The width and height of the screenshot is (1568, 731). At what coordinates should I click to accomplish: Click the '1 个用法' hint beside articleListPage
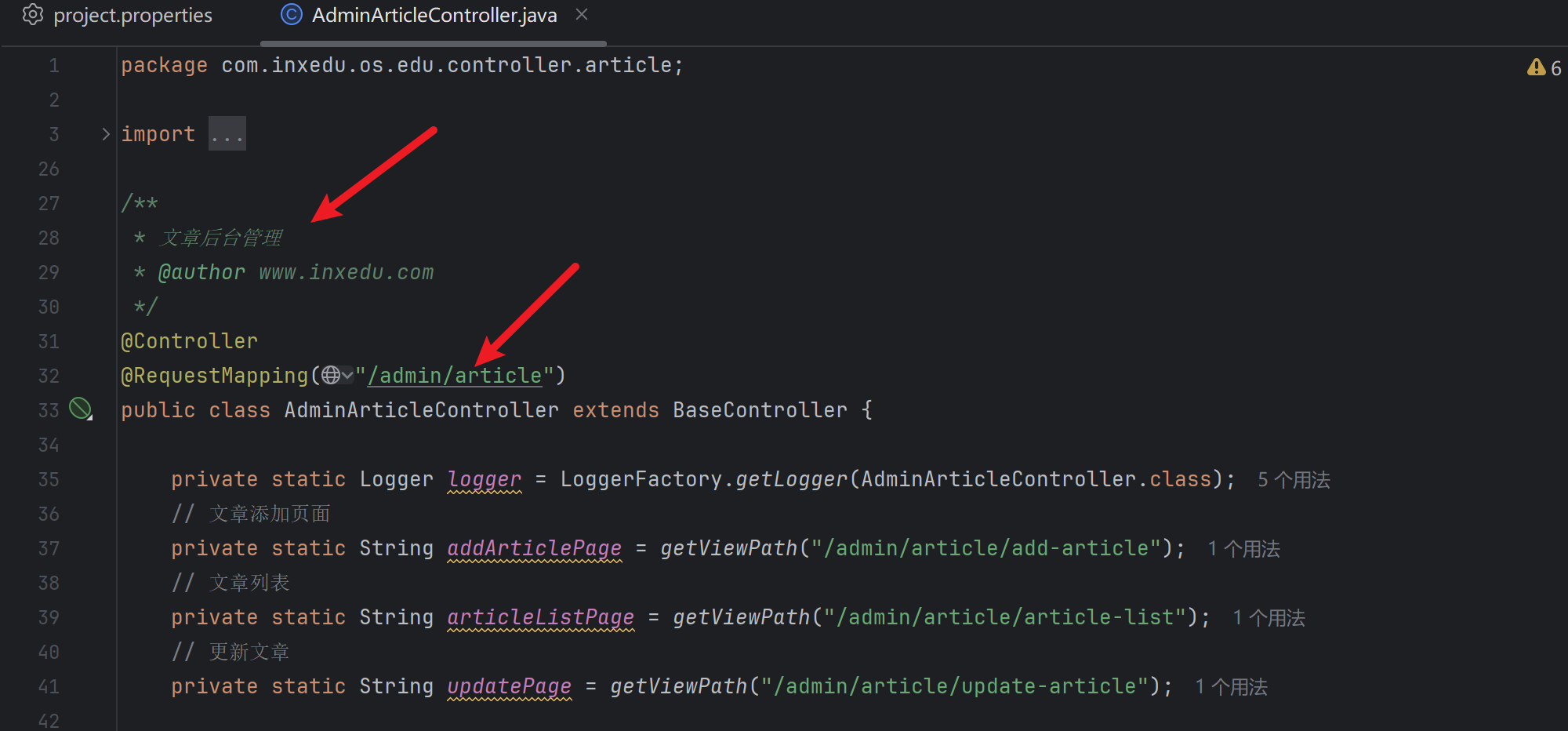point(1269,618)
